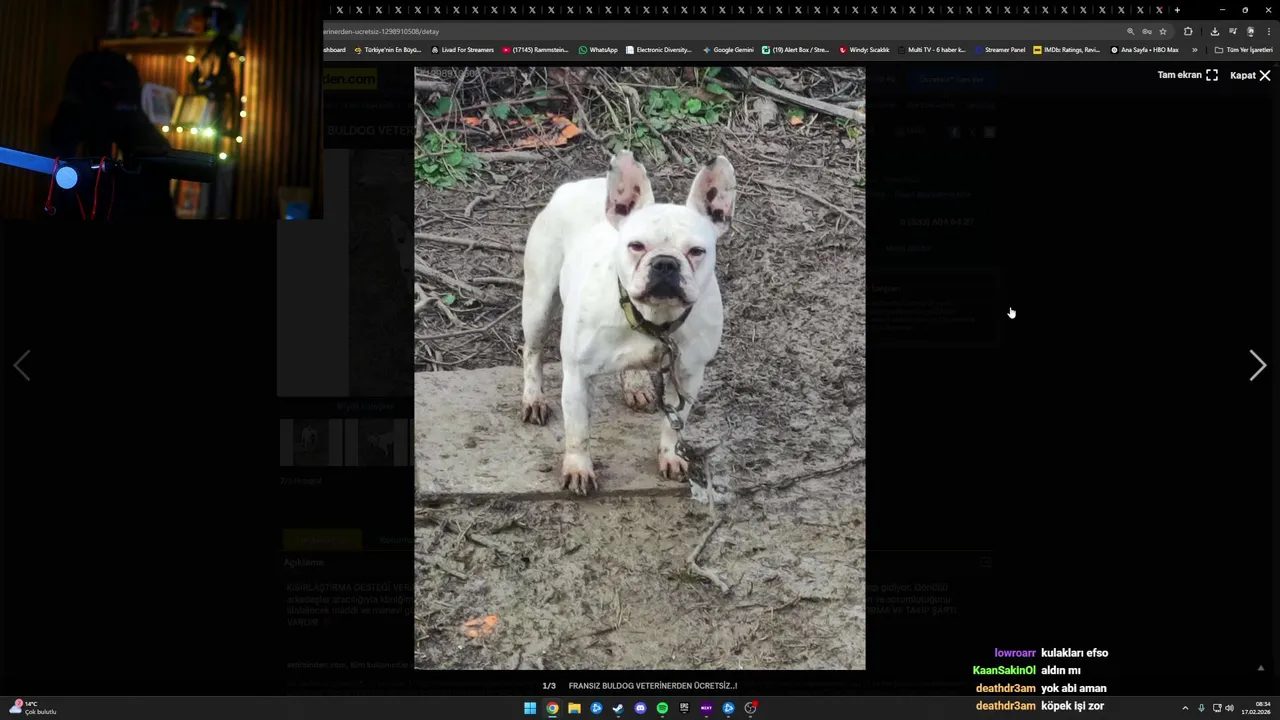Open the volume control in system tray
Image resolution: width=1280 pixels, height=720 pixels.
tap(1229, 708)
